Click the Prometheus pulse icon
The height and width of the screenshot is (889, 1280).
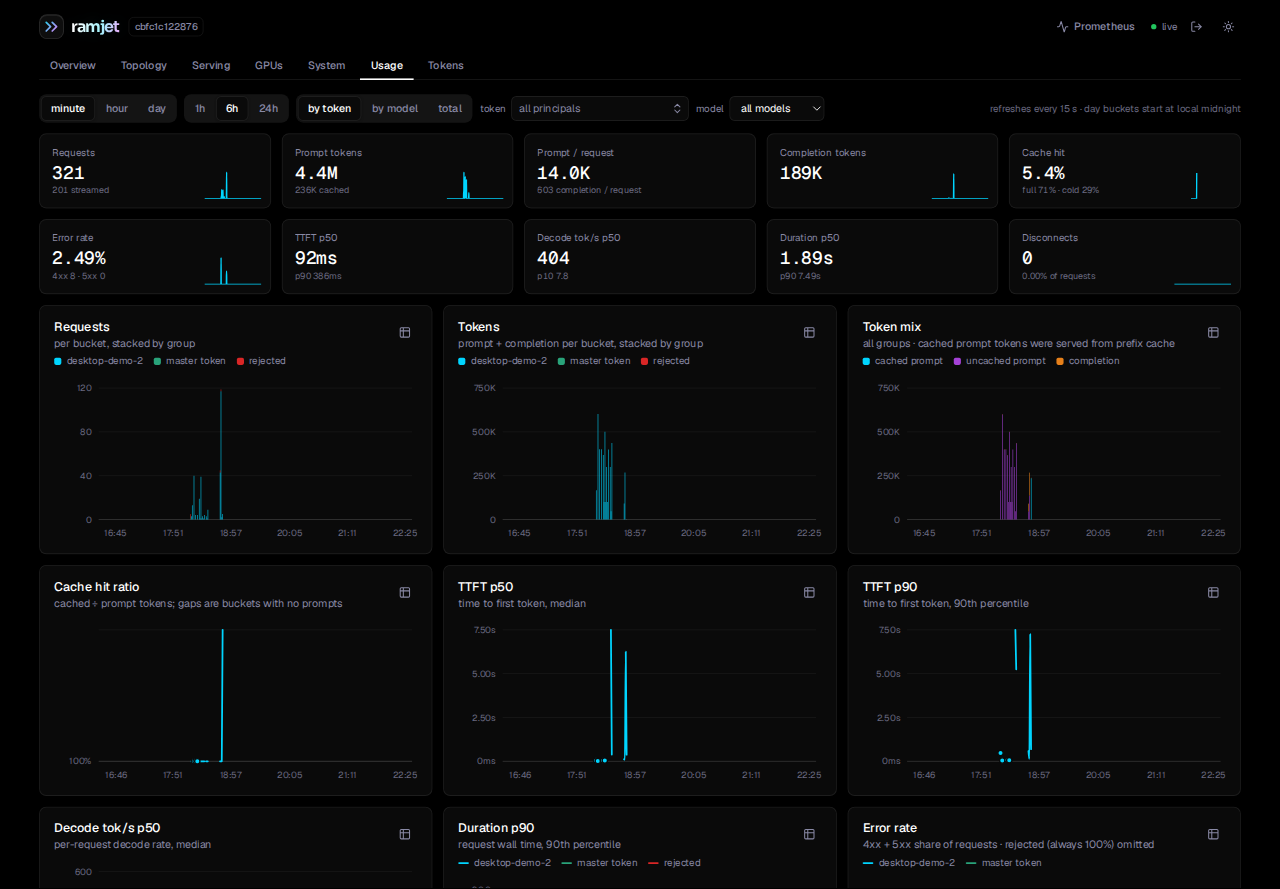[x=1062, y=27]
